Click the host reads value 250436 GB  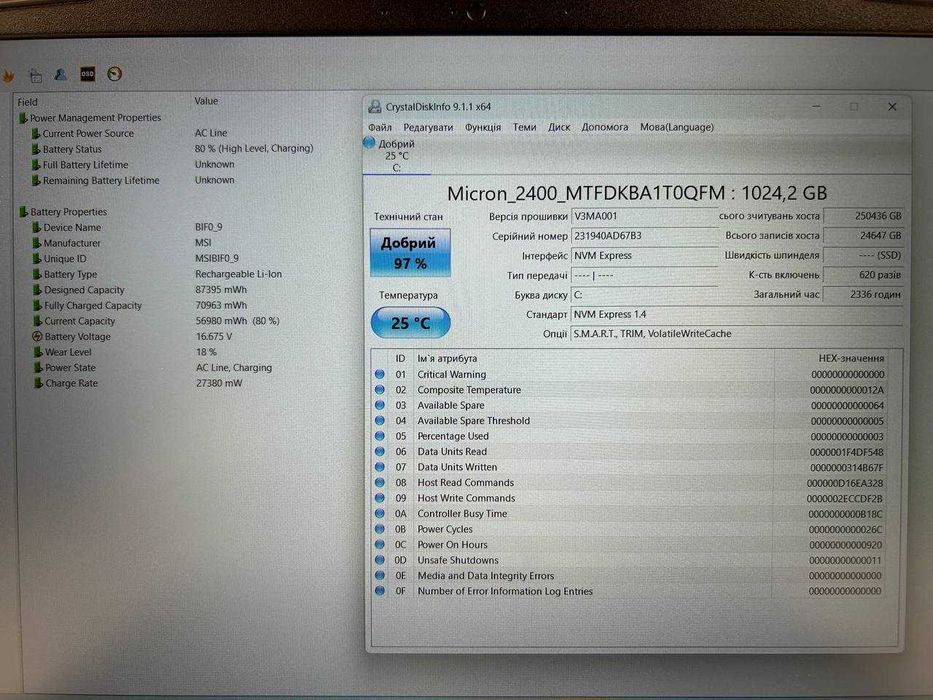click(x=864, y=216)
